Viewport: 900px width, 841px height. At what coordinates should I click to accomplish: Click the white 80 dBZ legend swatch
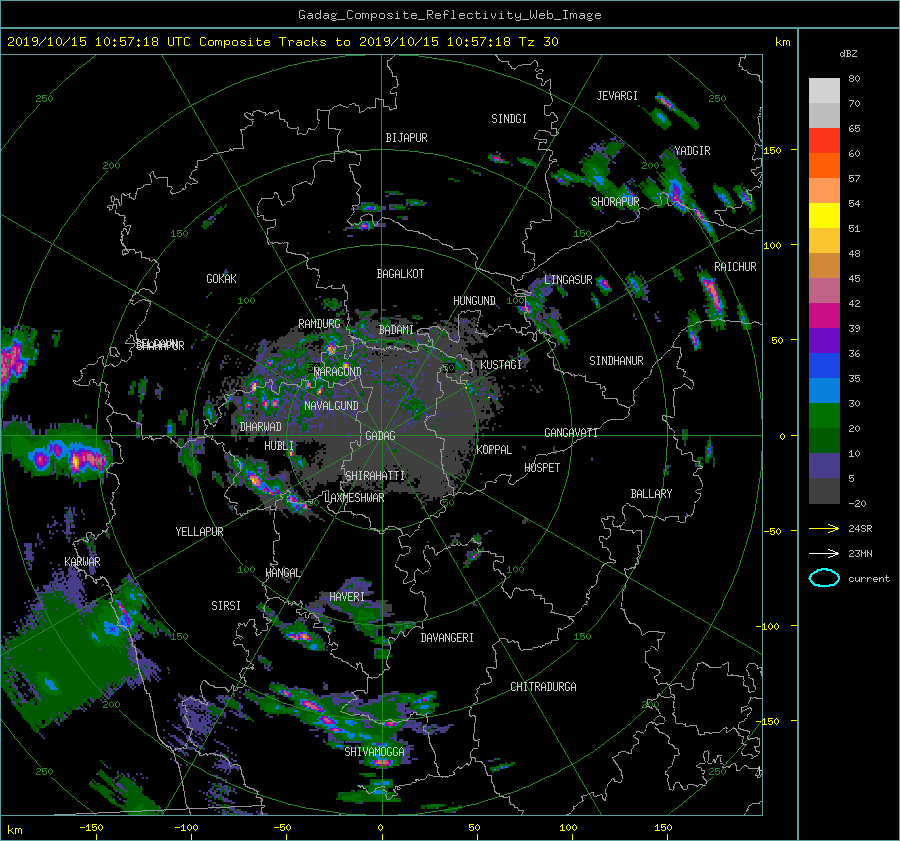824,90
